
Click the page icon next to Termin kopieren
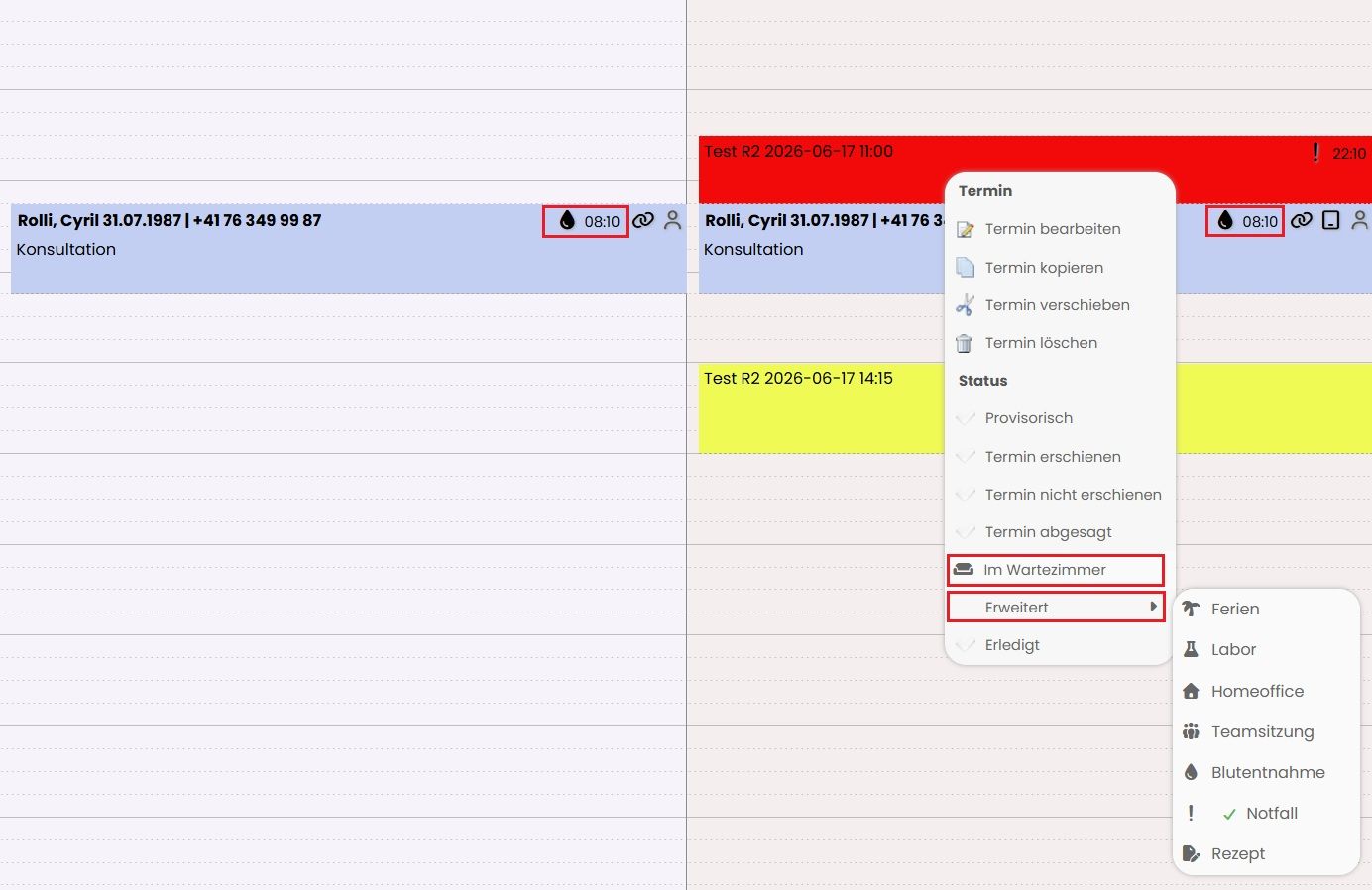[965, 267]
